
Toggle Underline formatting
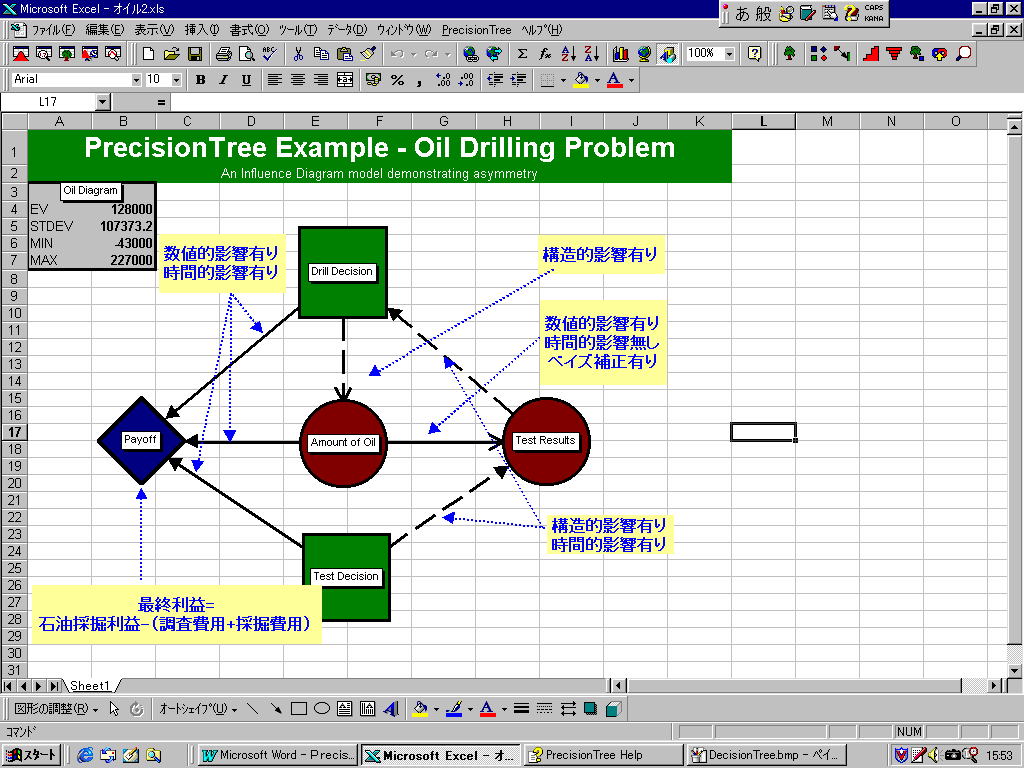[246, 80]
